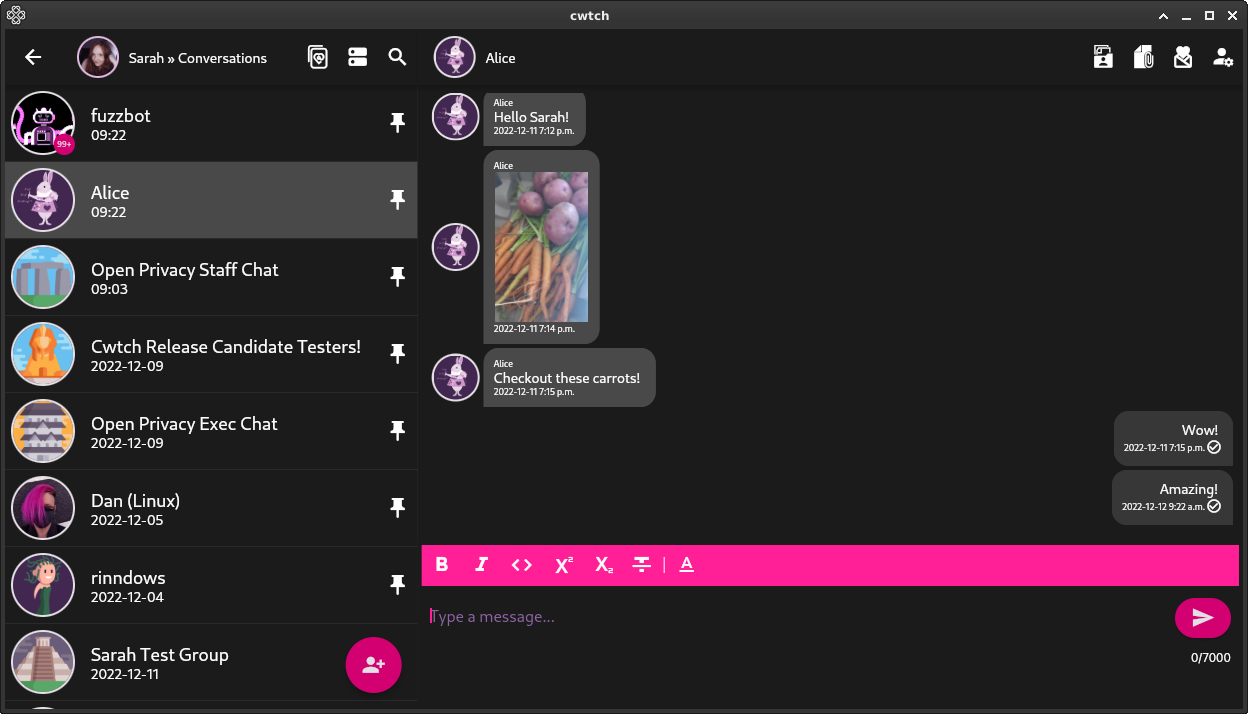Click the Stonehenge avatar of Staff Chat
The image size is (1248, 714).
pos(43,277)
